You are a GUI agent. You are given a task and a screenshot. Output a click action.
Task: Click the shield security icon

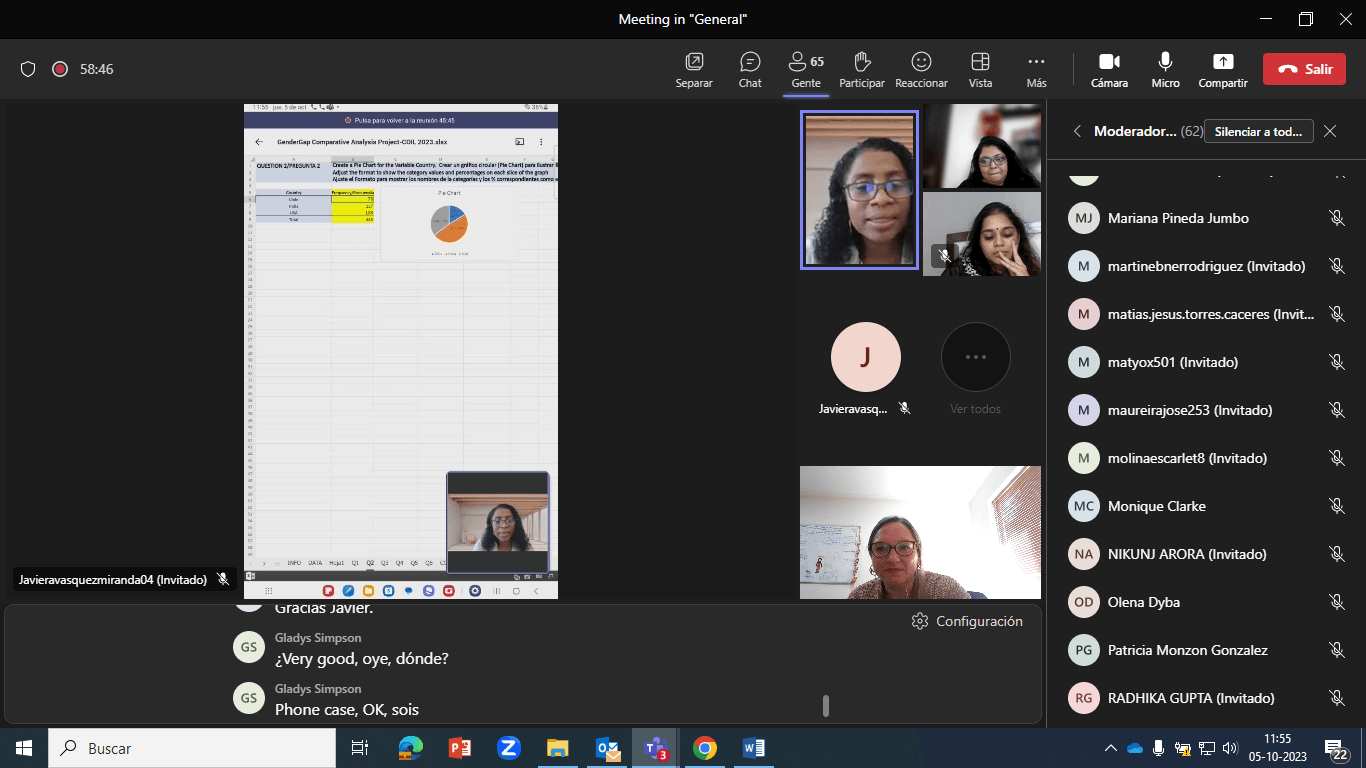pos(28,69)
